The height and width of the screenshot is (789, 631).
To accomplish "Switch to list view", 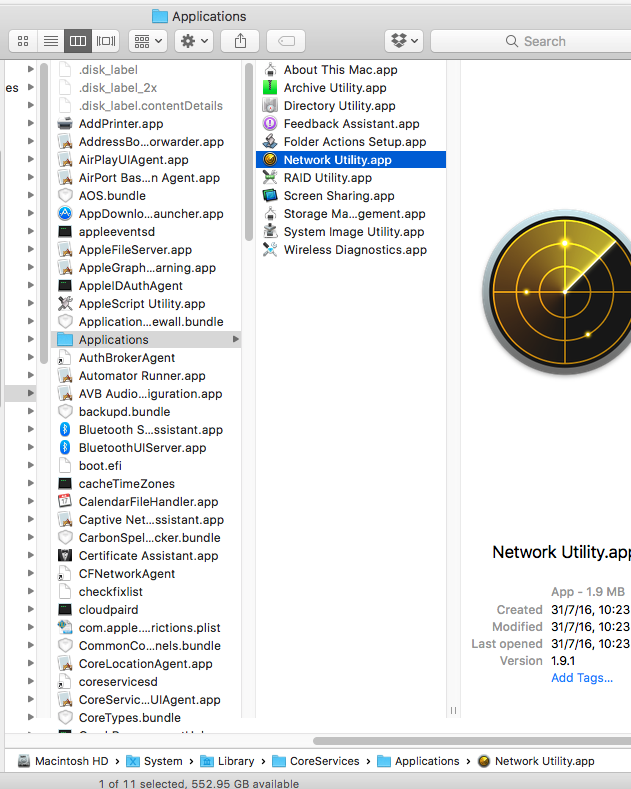I will tap(50, 41).
